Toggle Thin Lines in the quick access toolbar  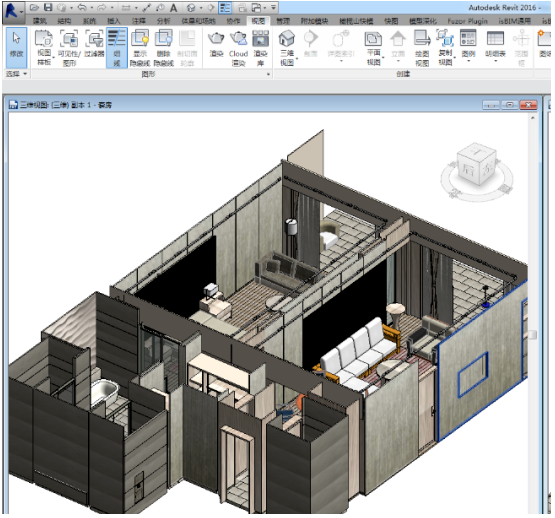[225, 7]
